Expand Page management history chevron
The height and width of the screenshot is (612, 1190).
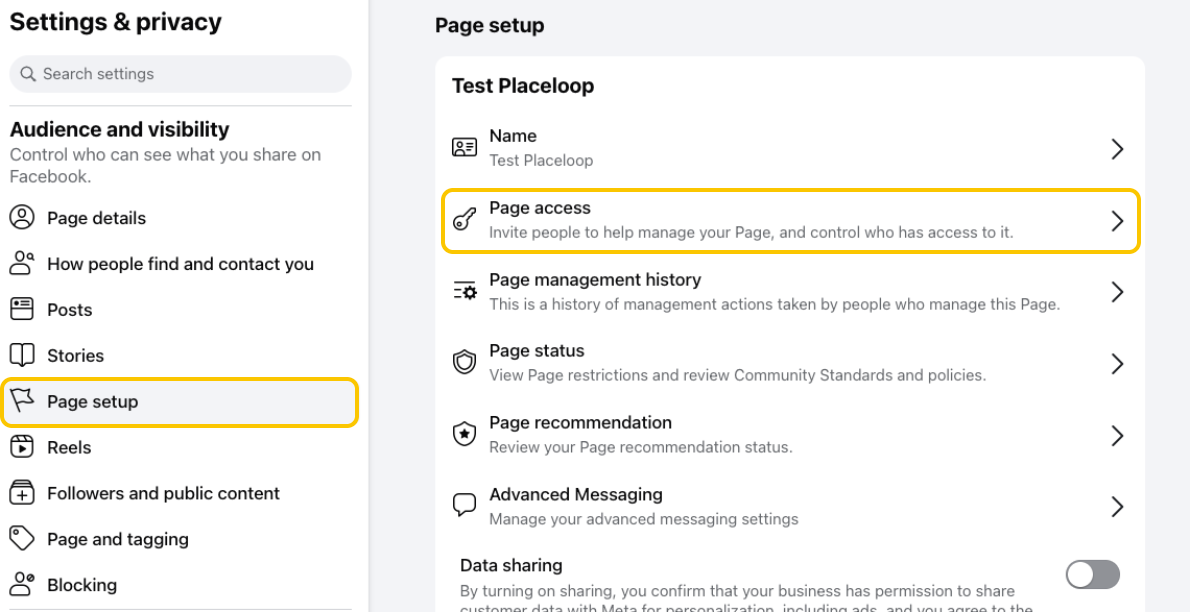click(1117, 292)
